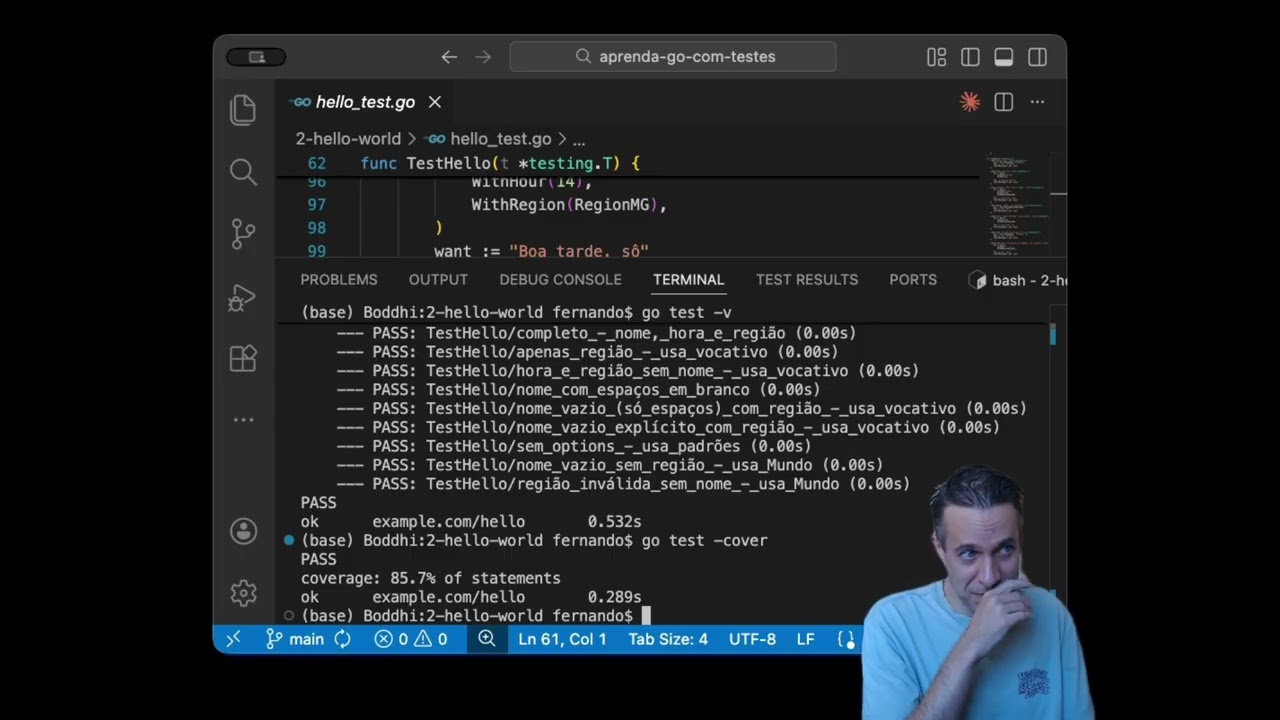Switch to the PROBLEMS panel tab
1280x720 pixels.
click(339, 280)
